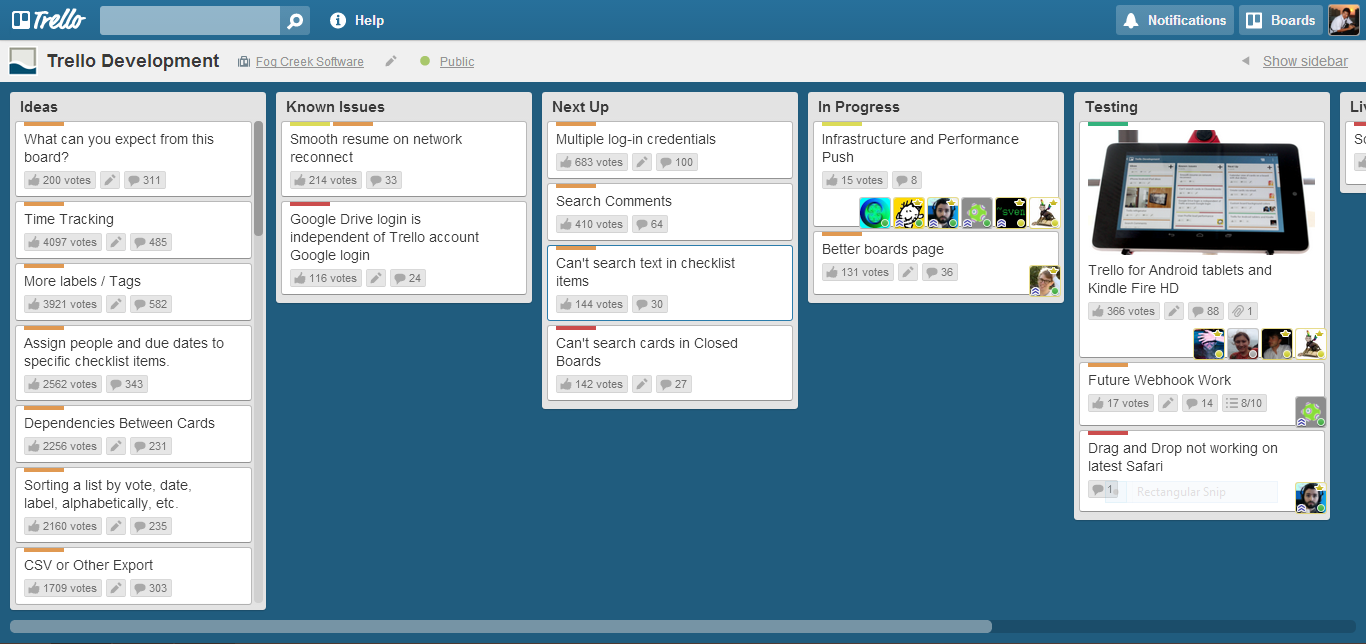The height and width of the screenshot is (644, 1366).
Task: Click the 4097 votes badge on Time Tracking
Action: (x=63, y=242)
